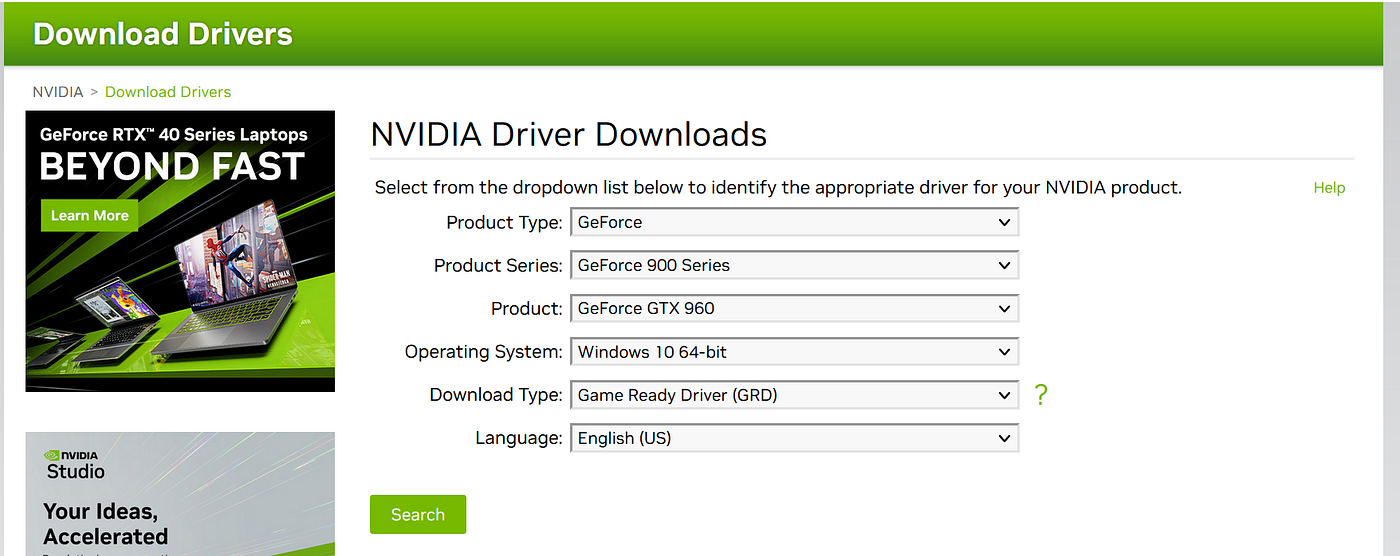Click the Download Drivers breadcrumb link

pos(168,92)
